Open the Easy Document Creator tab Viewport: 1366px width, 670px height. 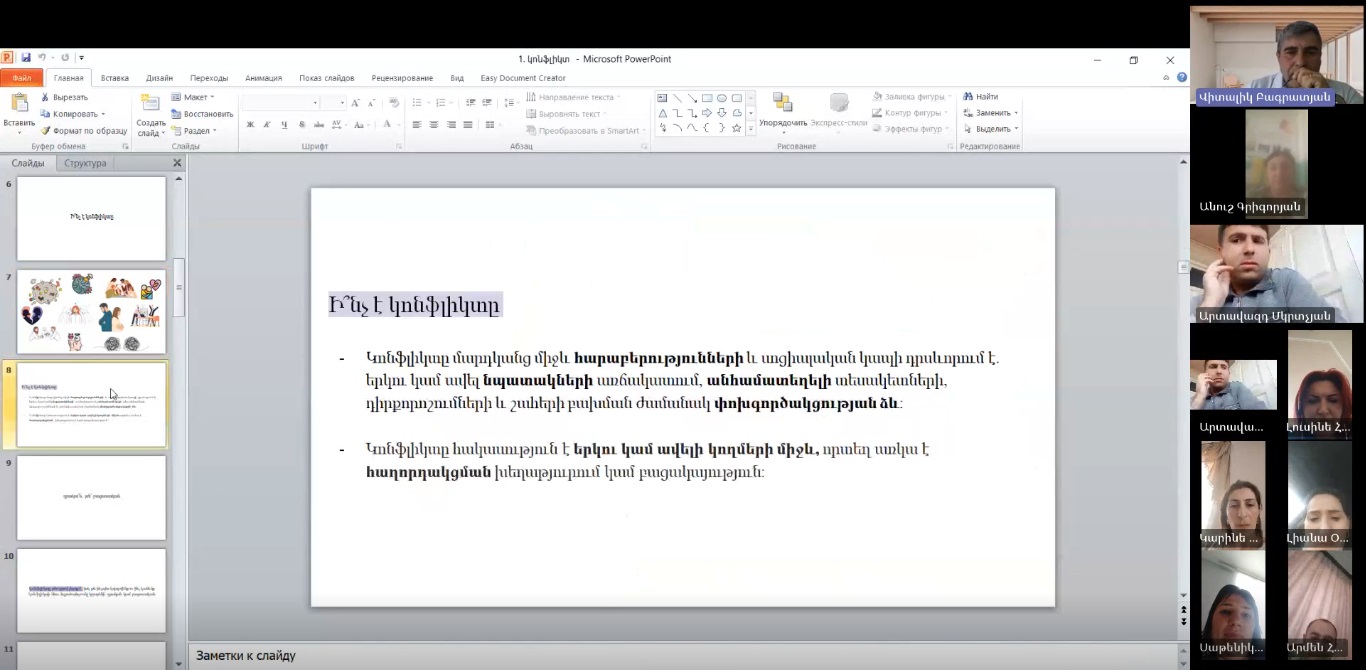(x=523, y=78)
